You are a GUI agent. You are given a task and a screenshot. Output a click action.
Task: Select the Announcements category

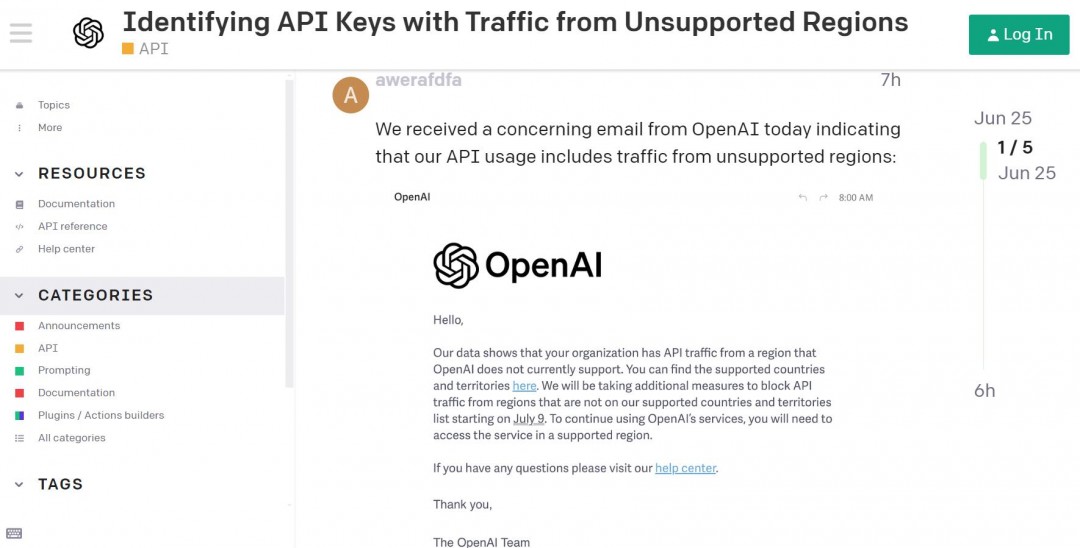click(78, 326)
